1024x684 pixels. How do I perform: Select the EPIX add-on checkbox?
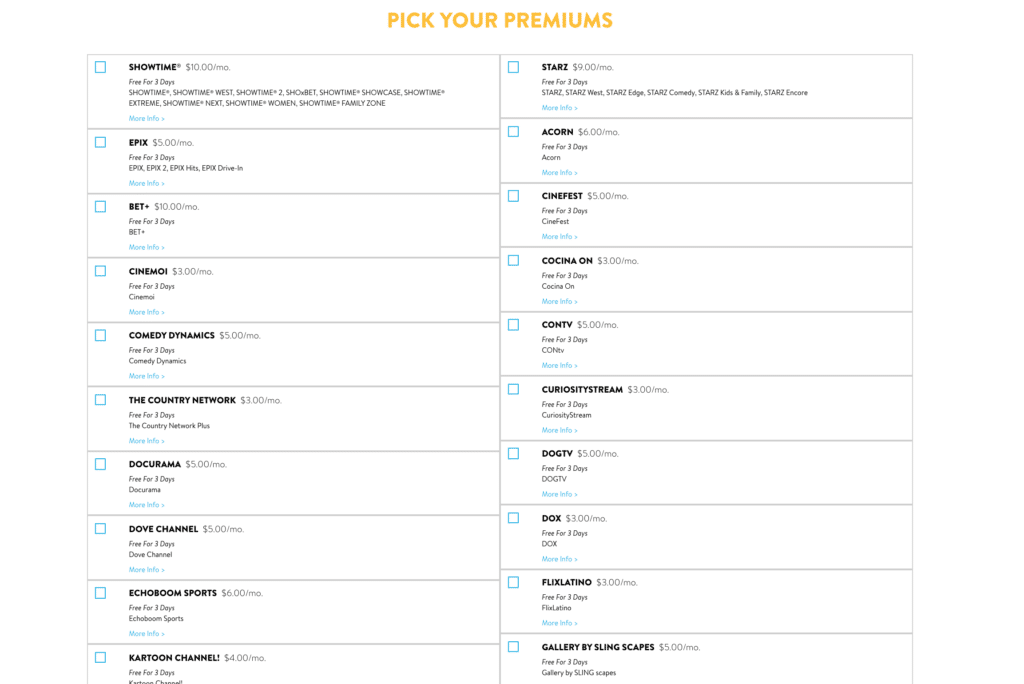[101, 142]
